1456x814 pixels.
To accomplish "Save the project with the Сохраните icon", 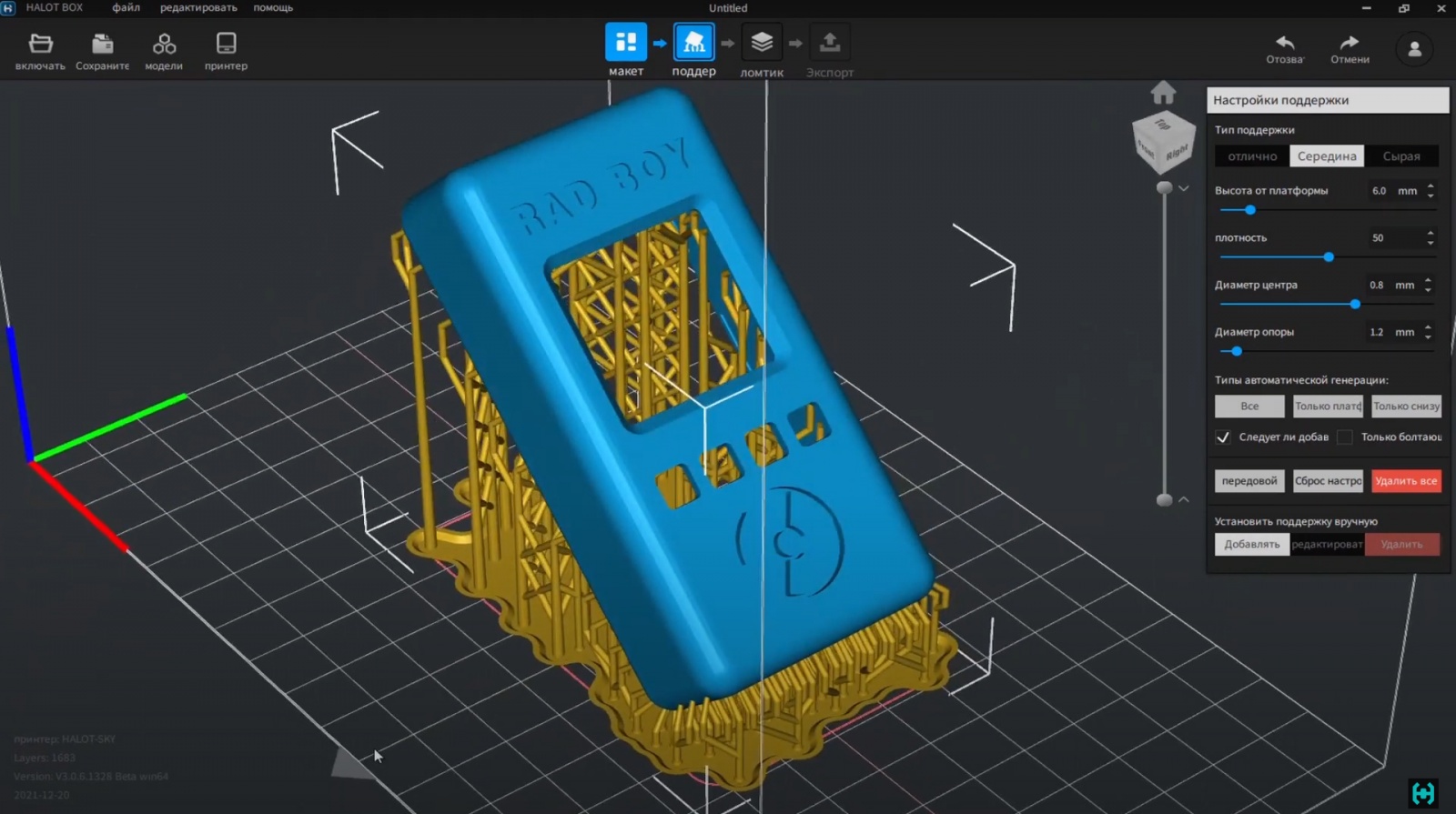I will point(102,51).
